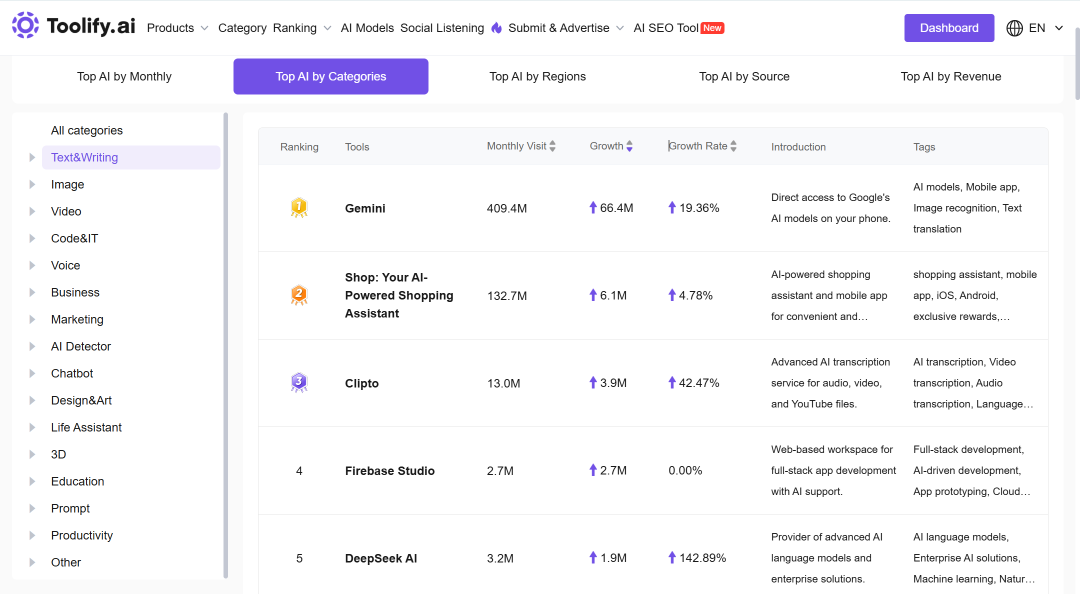Expand the Other category arrow
The width and height of the screenshot is (1080, 594).
[32, 562]
